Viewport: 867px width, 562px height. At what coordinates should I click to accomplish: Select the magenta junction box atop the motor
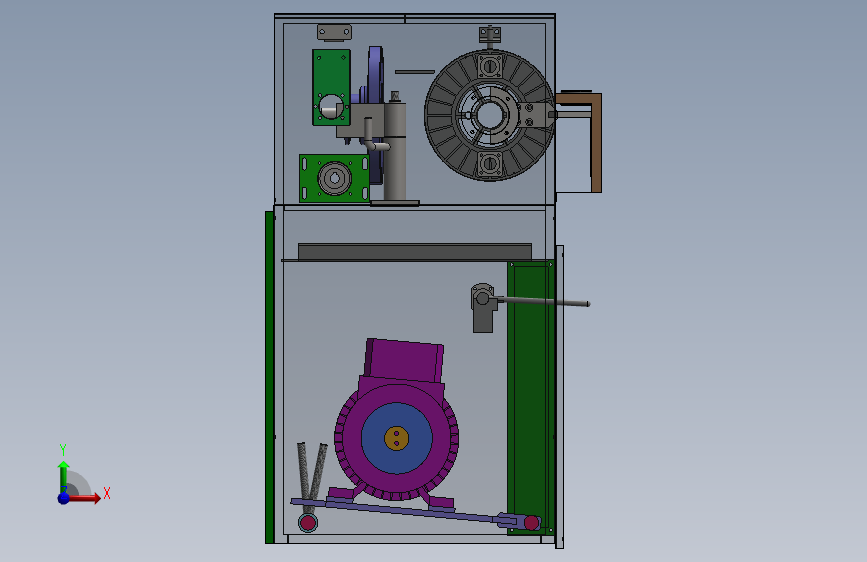[x=404, y=360]
